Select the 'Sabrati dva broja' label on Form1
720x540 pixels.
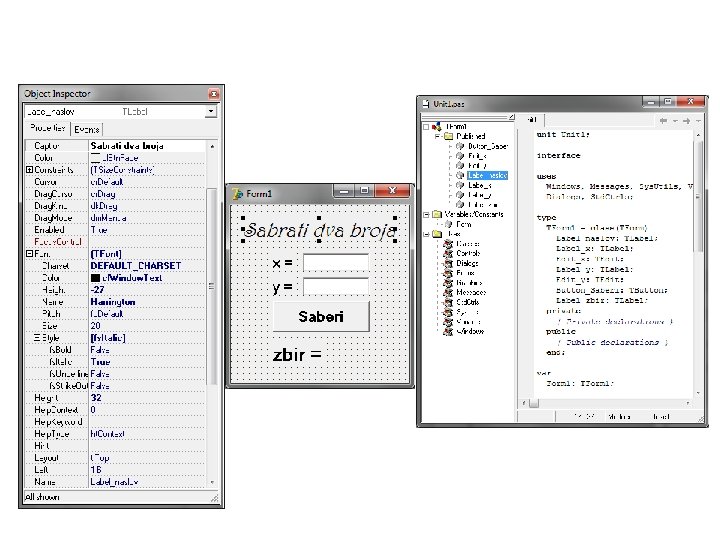pyautogui.click(x=319, y=230)
